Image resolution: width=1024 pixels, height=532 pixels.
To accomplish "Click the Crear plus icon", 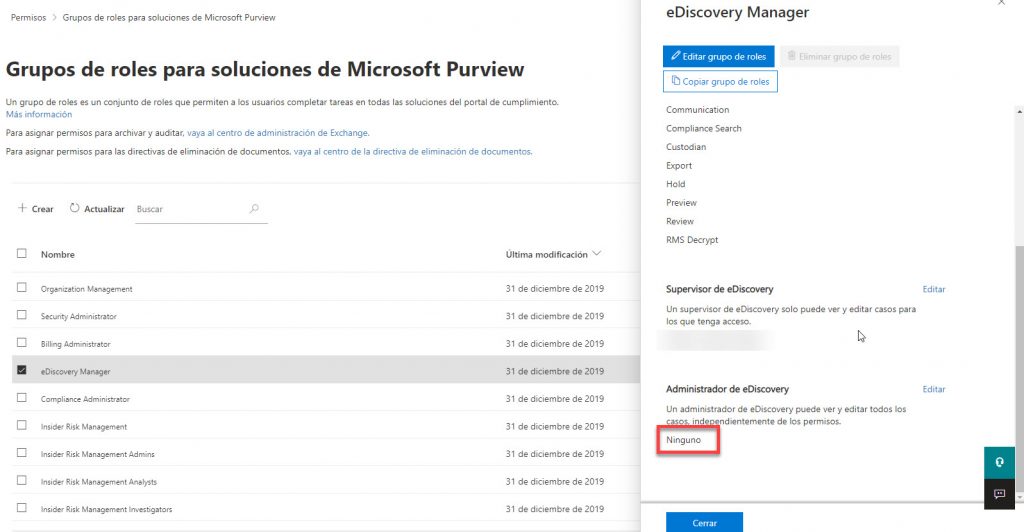I will coord(22,208).
